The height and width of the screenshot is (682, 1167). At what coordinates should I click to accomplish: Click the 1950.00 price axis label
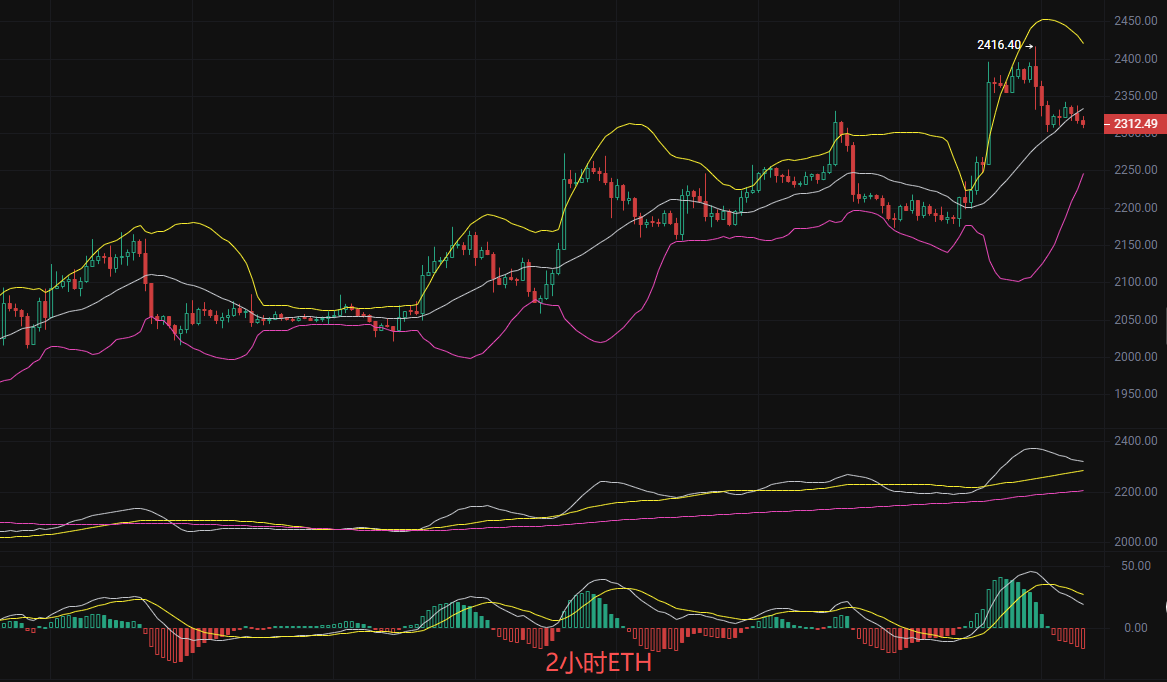coord(1135,394)
